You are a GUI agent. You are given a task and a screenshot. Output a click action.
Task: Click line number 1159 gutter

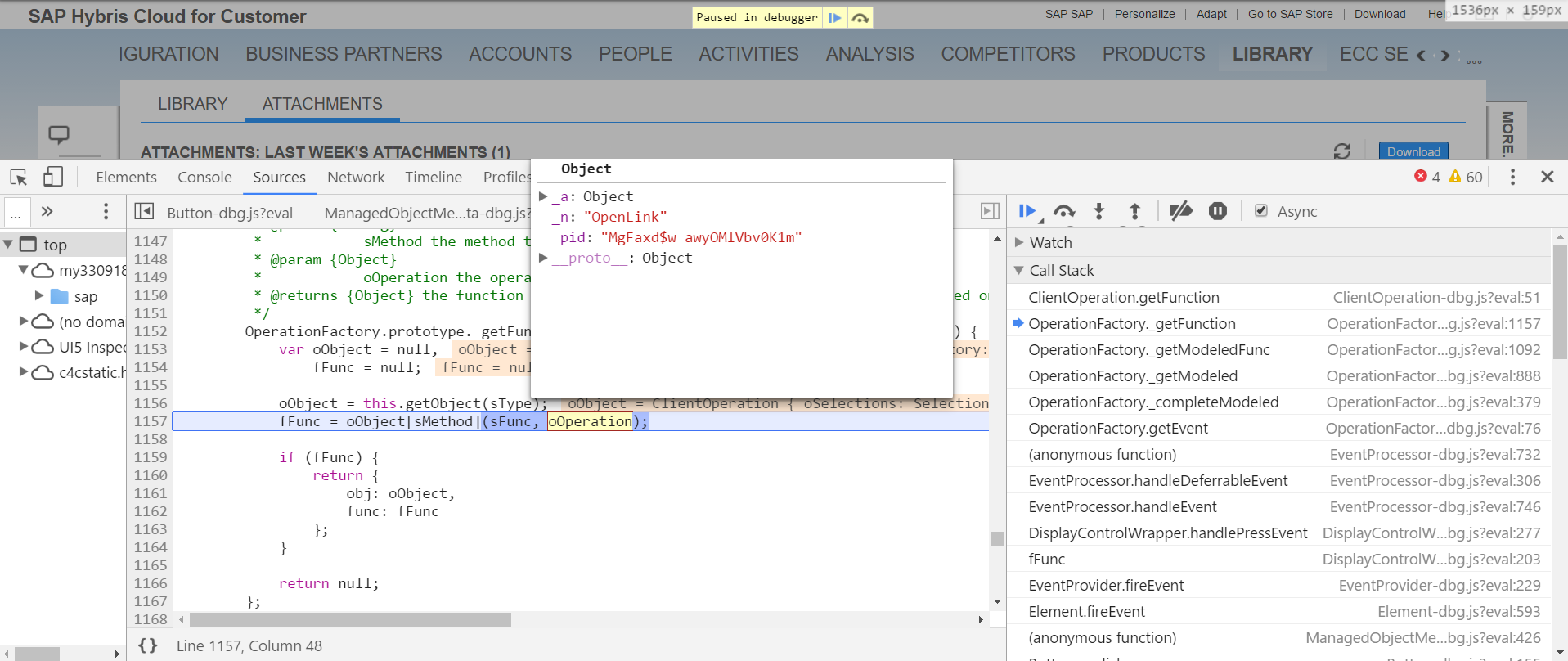pos(151,457)
